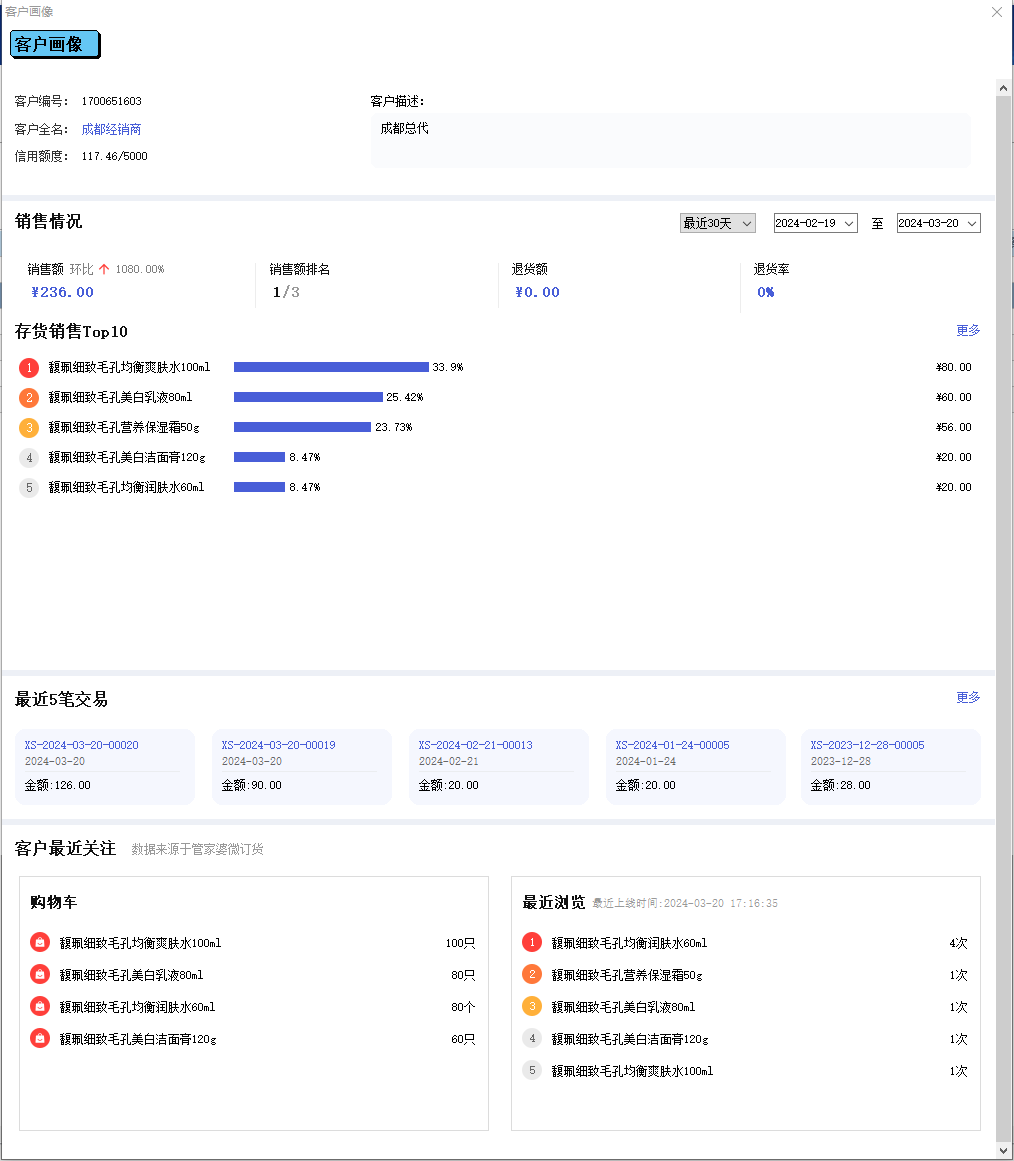Click return amount ¥0.00
The image size is (1014, 1161).
[x=537, y=292]
